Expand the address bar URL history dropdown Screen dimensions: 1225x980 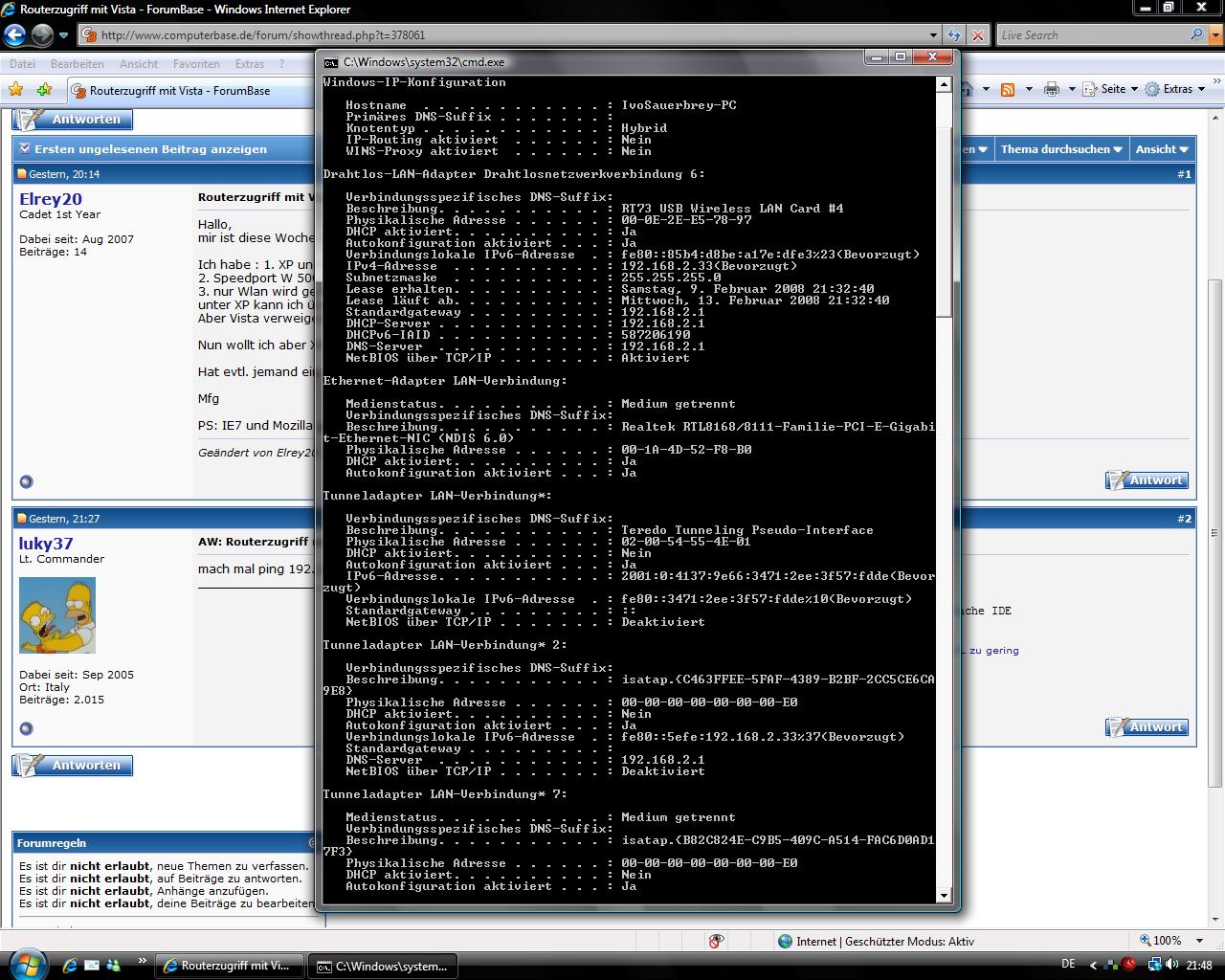[x=933, y=35]
